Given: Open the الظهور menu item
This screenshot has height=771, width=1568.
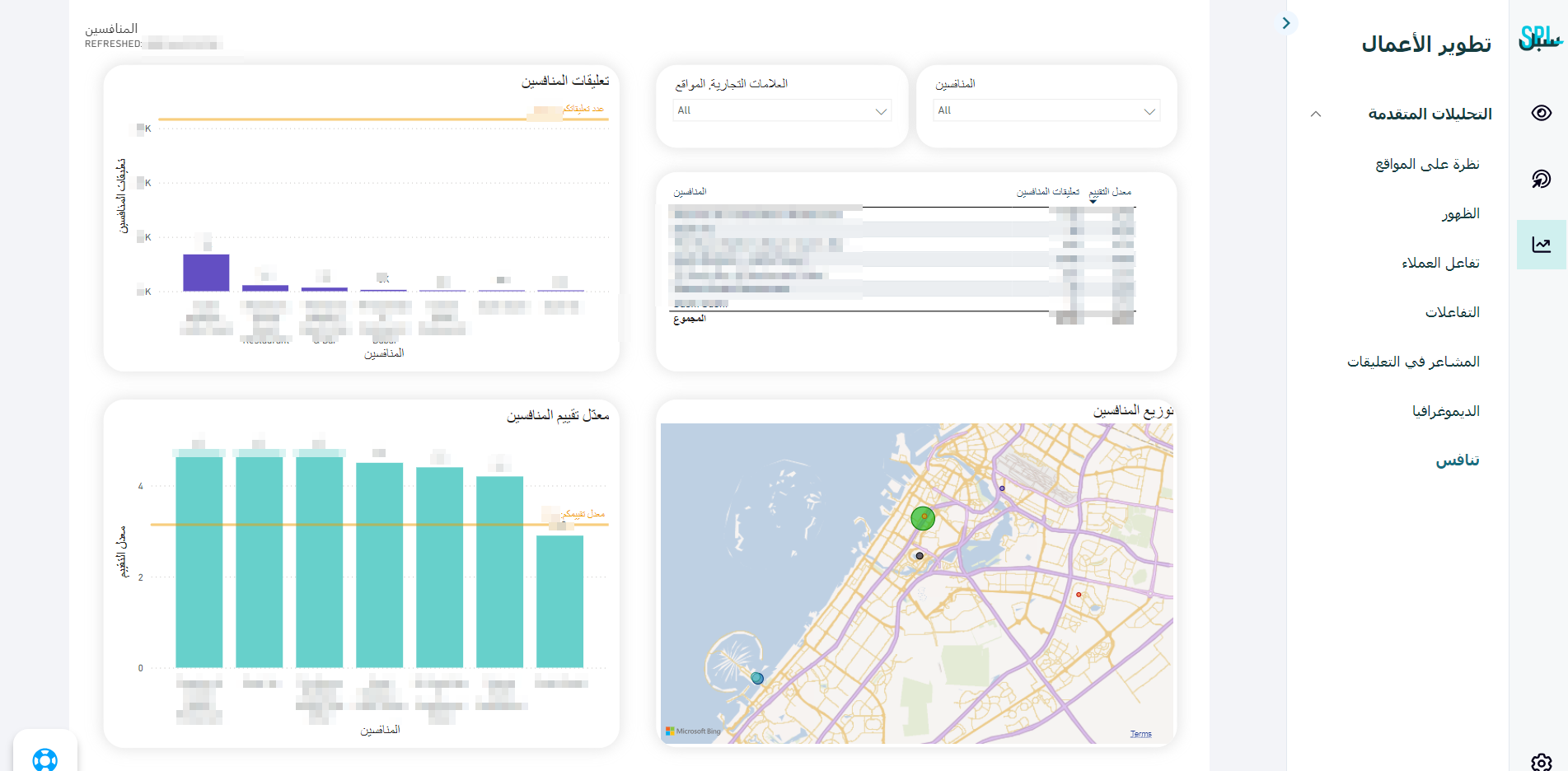Looking at the screenshot, I should pyautogui.click(x=1460, y=213).
